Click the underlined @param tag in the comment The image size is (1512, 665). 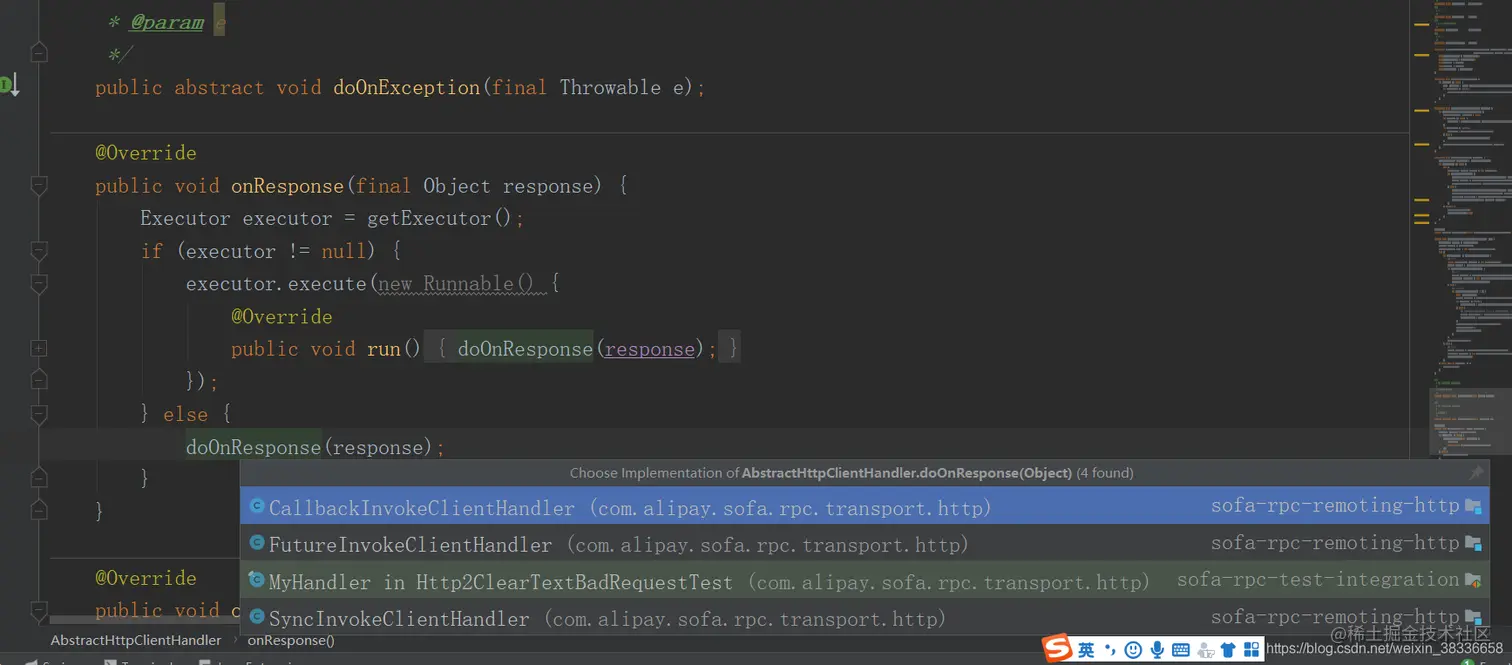[166, 22]
